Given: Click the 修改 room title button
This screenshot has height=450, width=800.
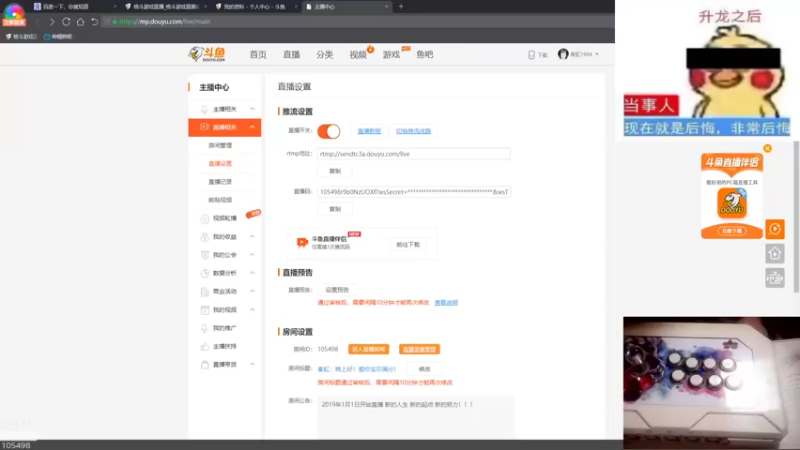Looking at the screenshot, I should [424, 369].
